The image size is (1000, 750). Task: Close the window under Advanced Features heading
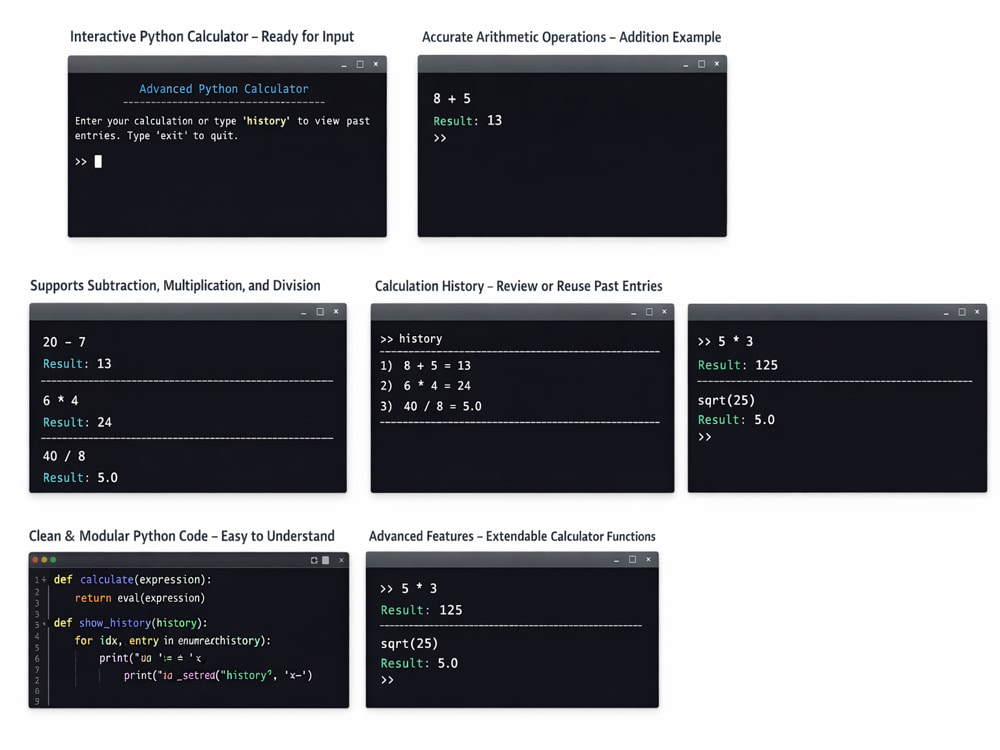[649, 559]
